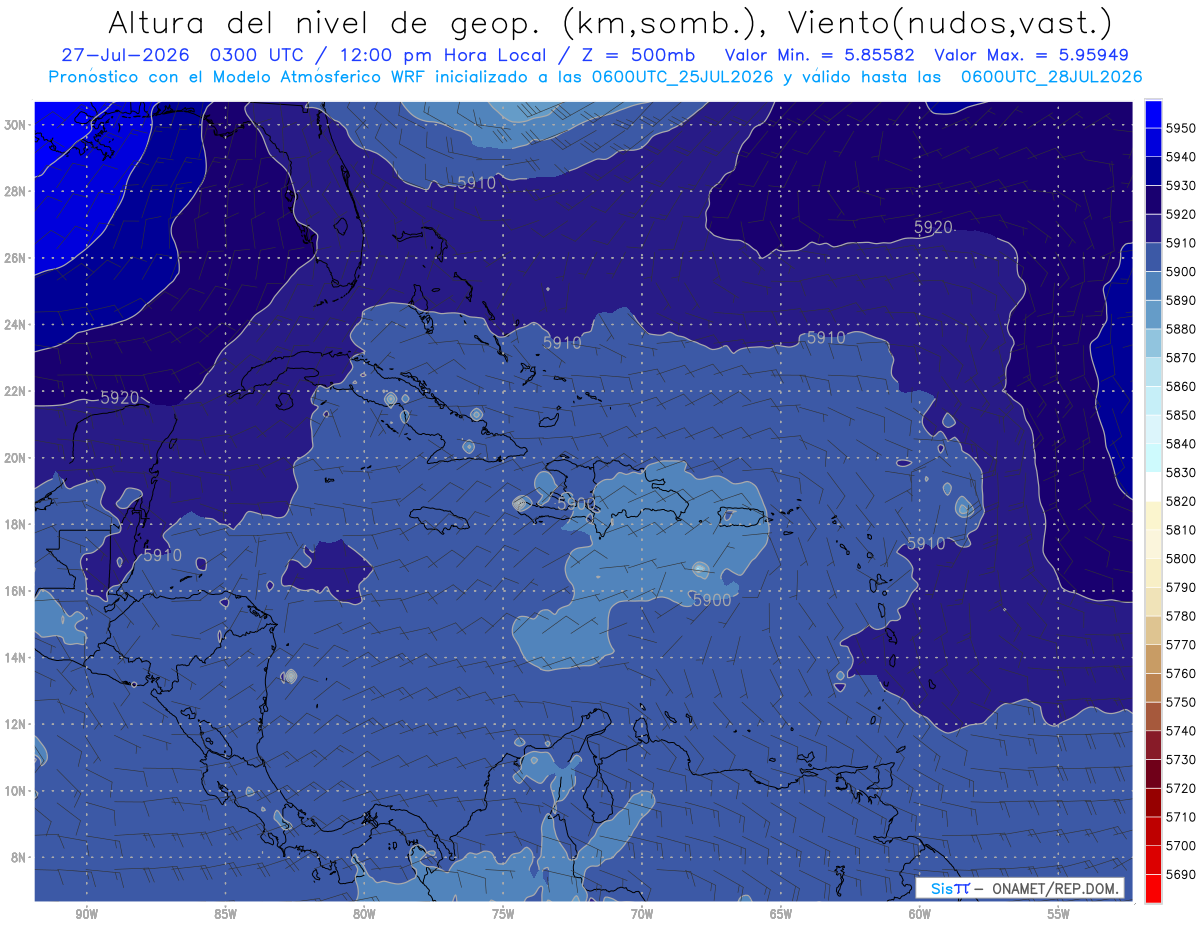The image size is (1200, 927).
Task: Click the 18N latitude tick label
Action: coord(14,525)
